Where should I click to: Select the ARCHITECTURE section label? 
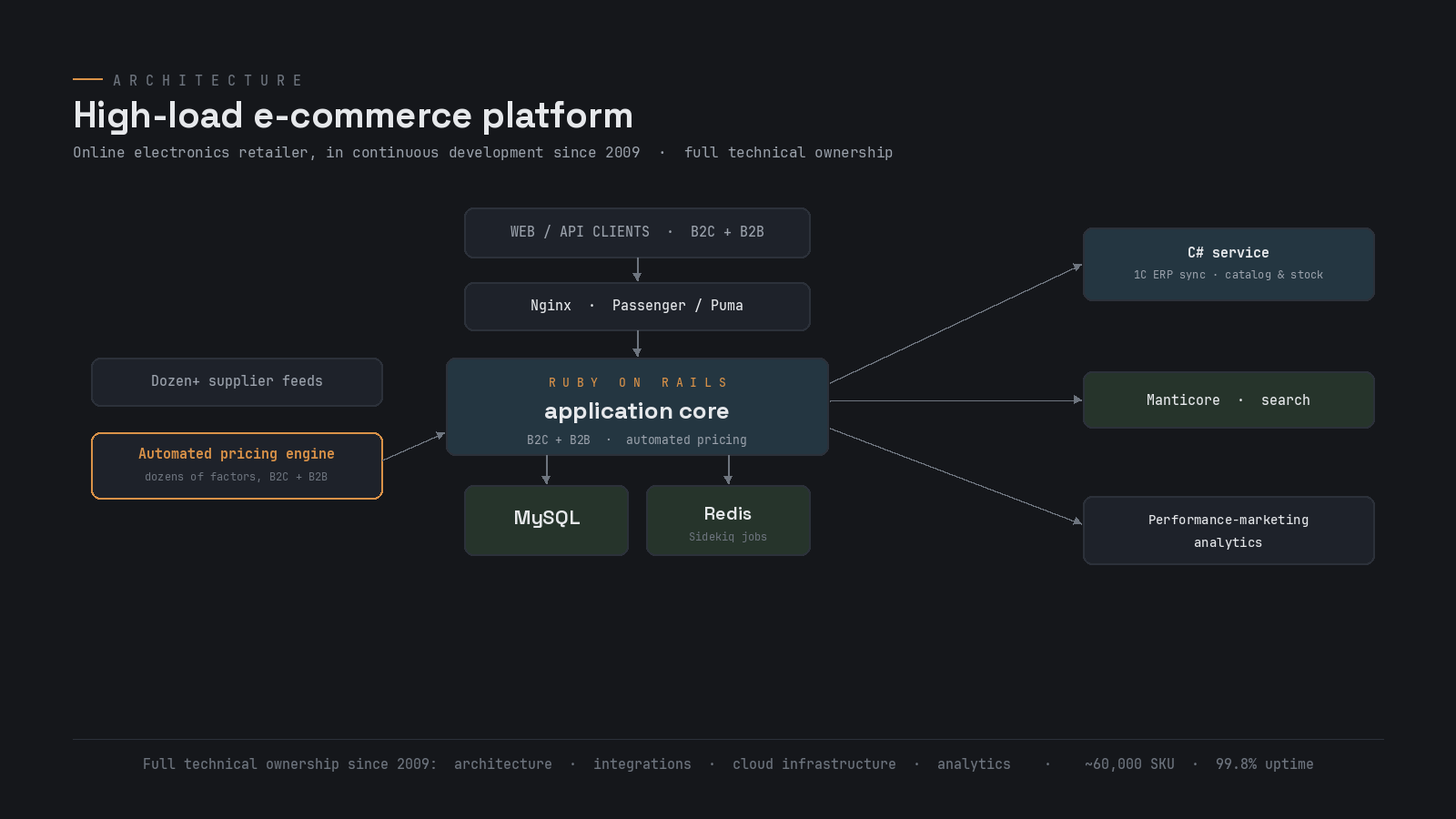[x=207, y=80]
